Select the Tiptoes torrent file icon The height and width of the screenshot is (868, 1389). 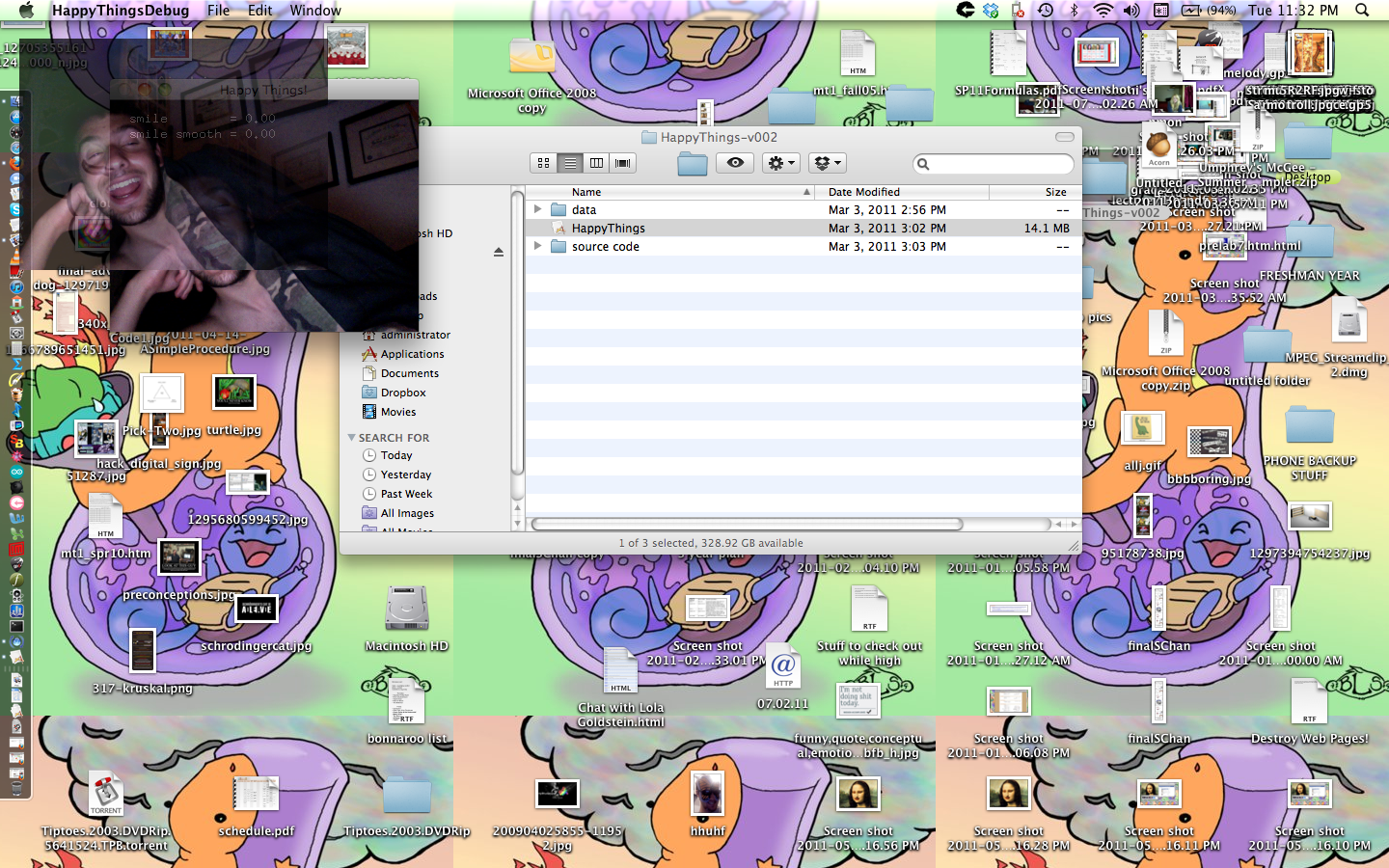tap(105, 794)
